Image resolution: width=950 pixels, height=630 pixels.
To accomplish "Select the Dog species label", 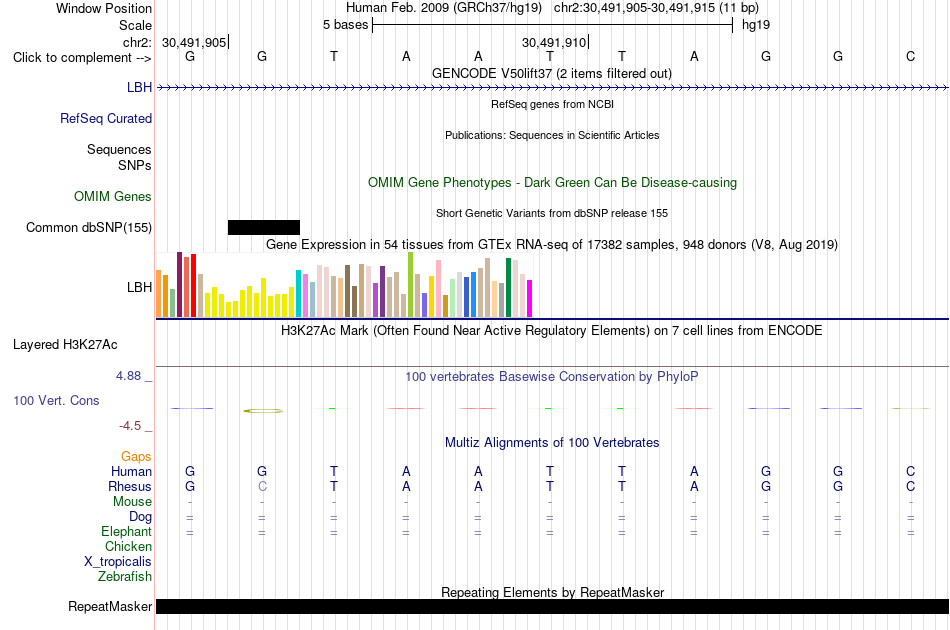I will point(140,517).
